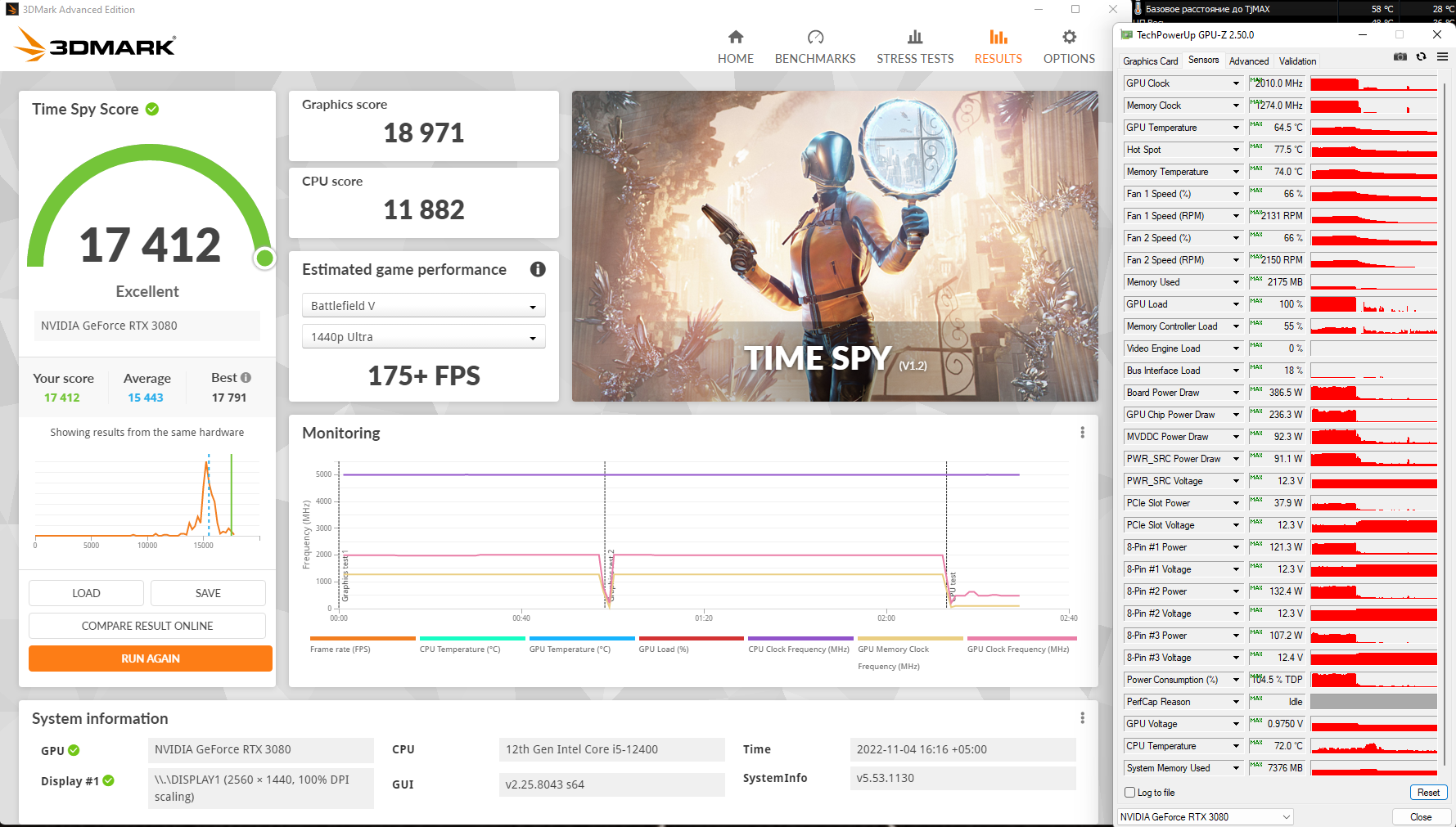1456x827 pixels.
Task: Click the GPU-Z refresh icon
Action: pyautogui.click(x=1422, y=56)
